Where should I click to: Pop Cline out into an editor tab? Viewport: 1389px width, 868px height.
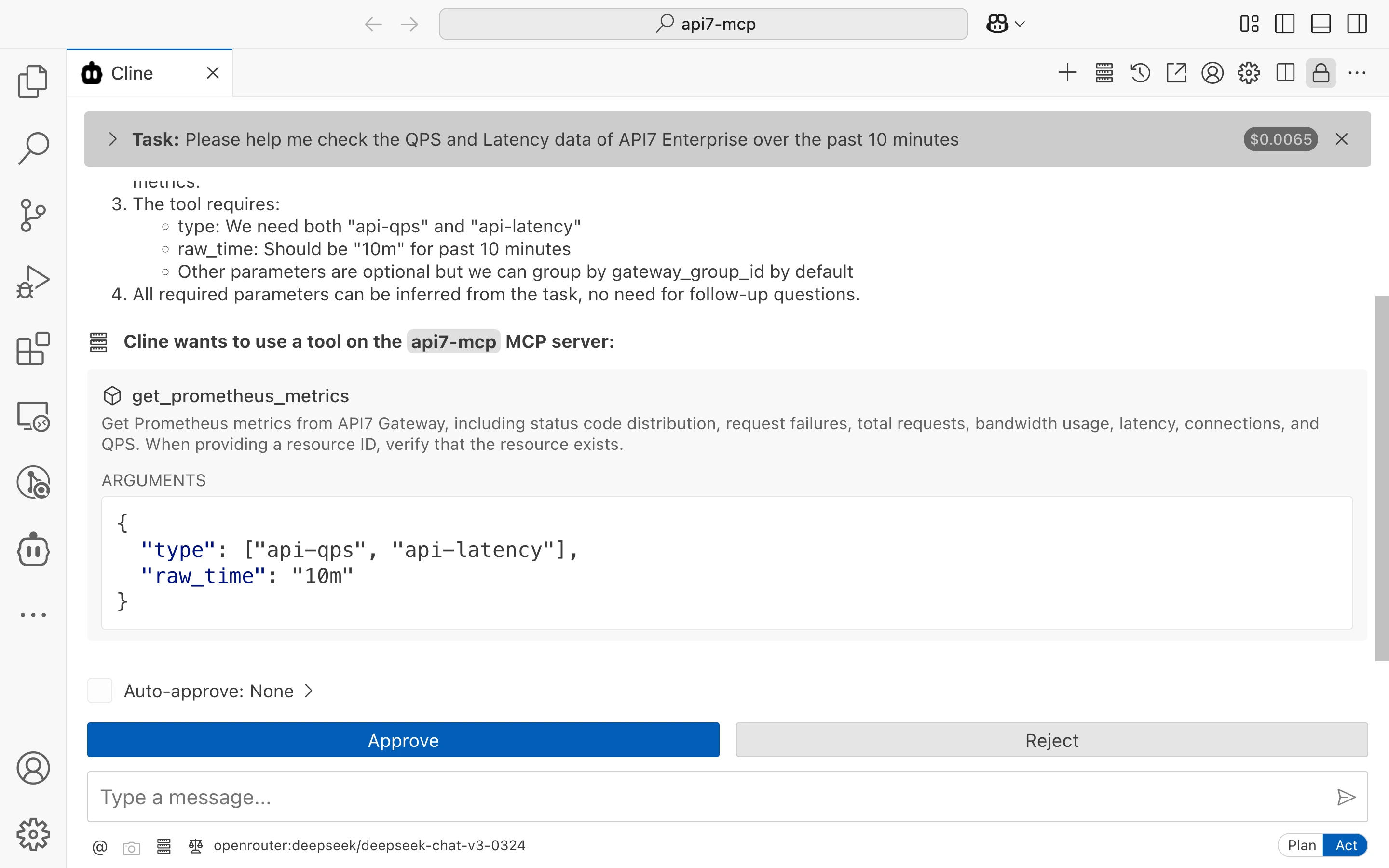click(x=1176, y=73)
